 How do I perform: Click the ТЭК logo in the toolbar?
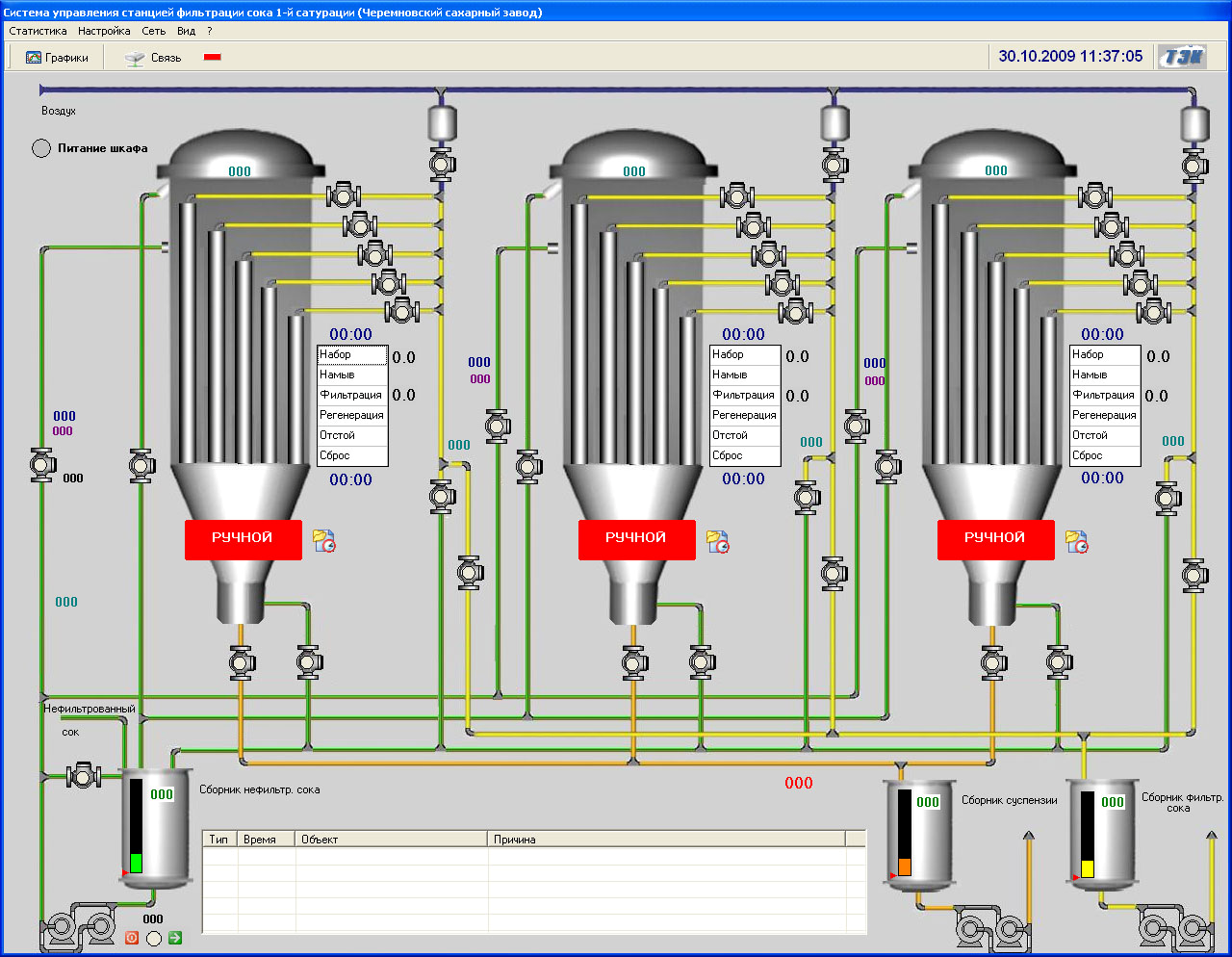(x=1182, y=57)
